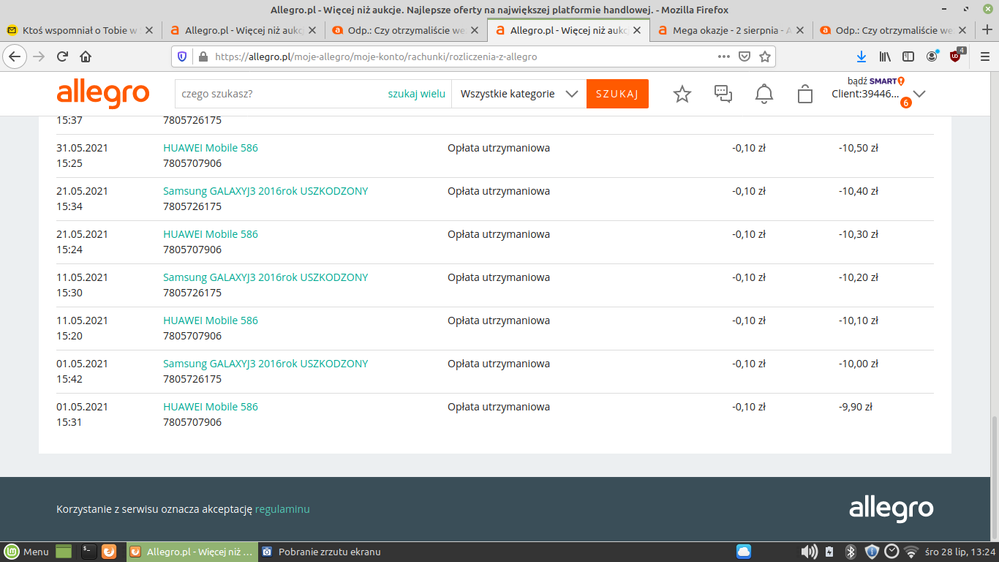This screenshot has width=999, height=562.
Task: Go back to the previous page
Action: [x=15, y=57]
